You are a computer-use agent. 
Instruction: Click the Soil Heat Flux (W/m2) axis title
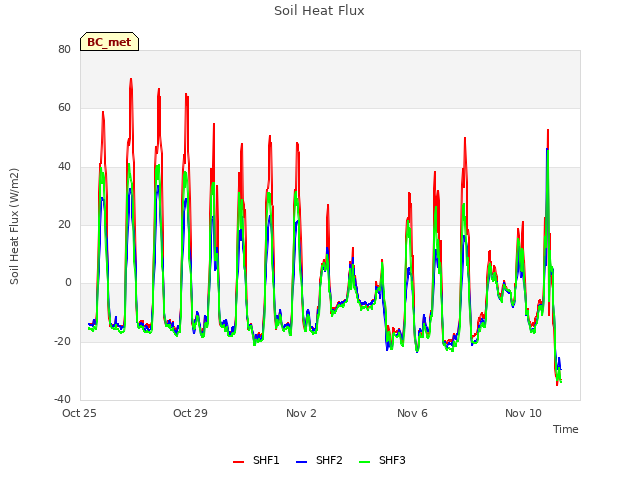pyautogui.click(x=14, y=226)
